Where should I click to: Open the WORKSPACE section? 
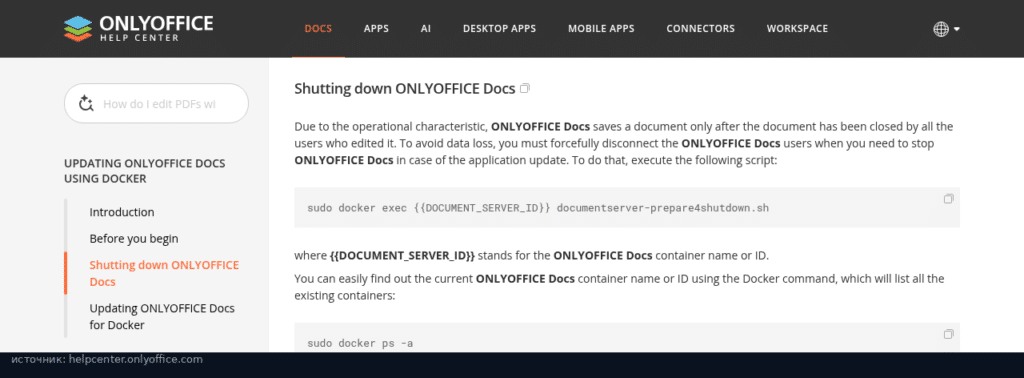click(x=797, y=29)
